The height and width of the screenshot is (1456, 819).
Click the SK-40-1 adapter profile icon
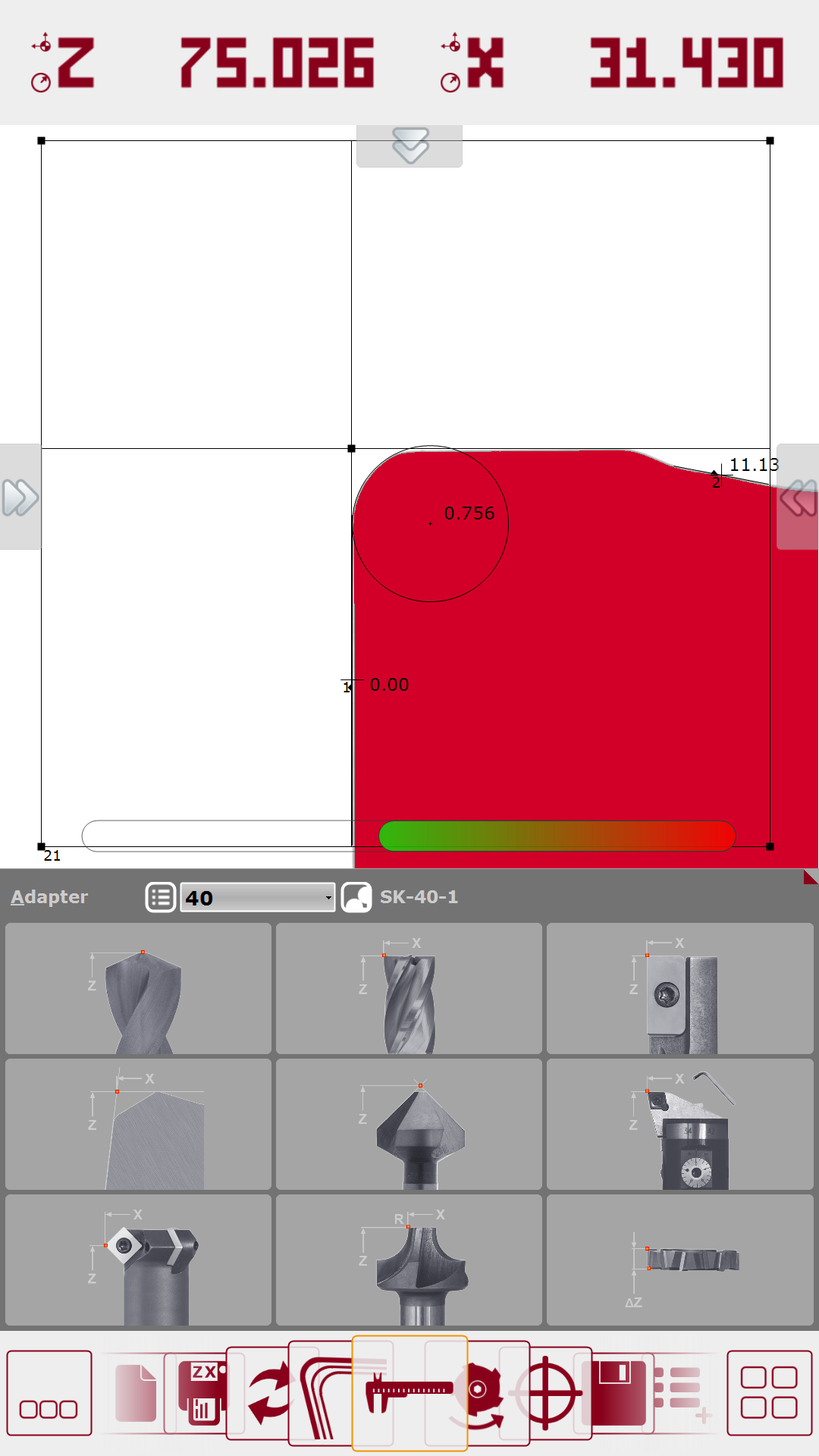pos(356,897)
